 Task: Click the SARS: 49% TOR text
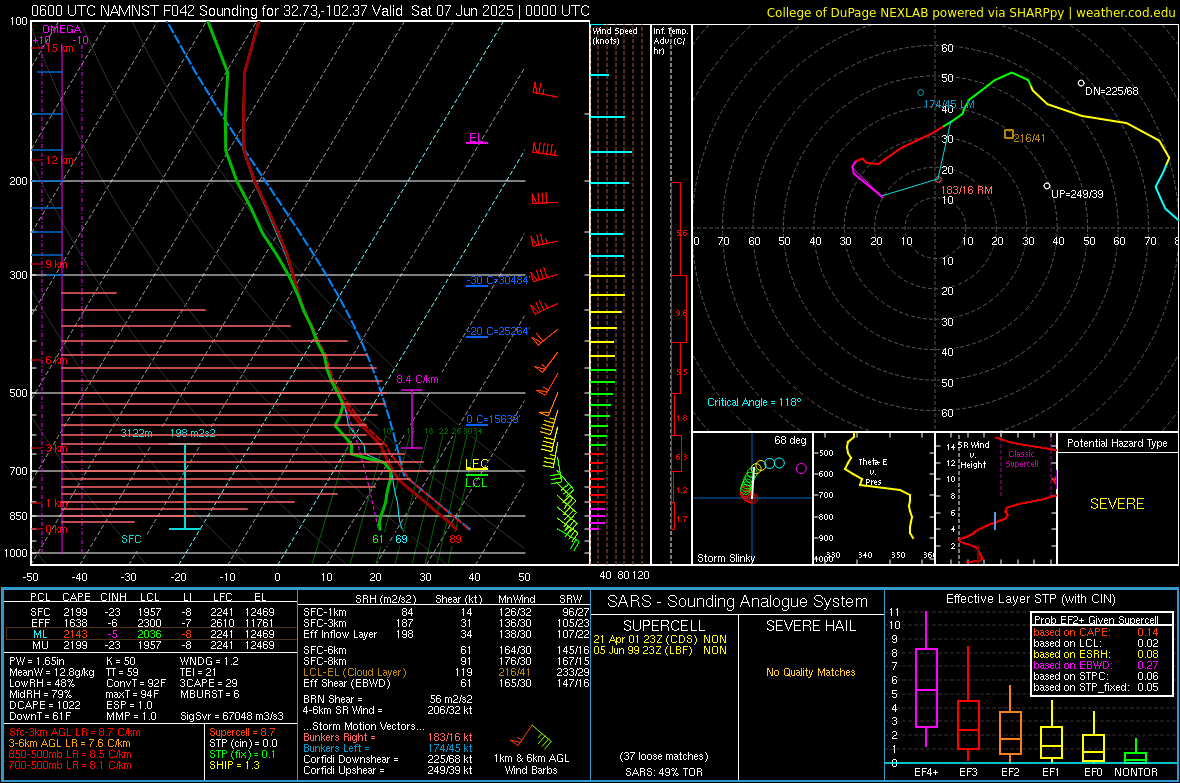point(664,772)
